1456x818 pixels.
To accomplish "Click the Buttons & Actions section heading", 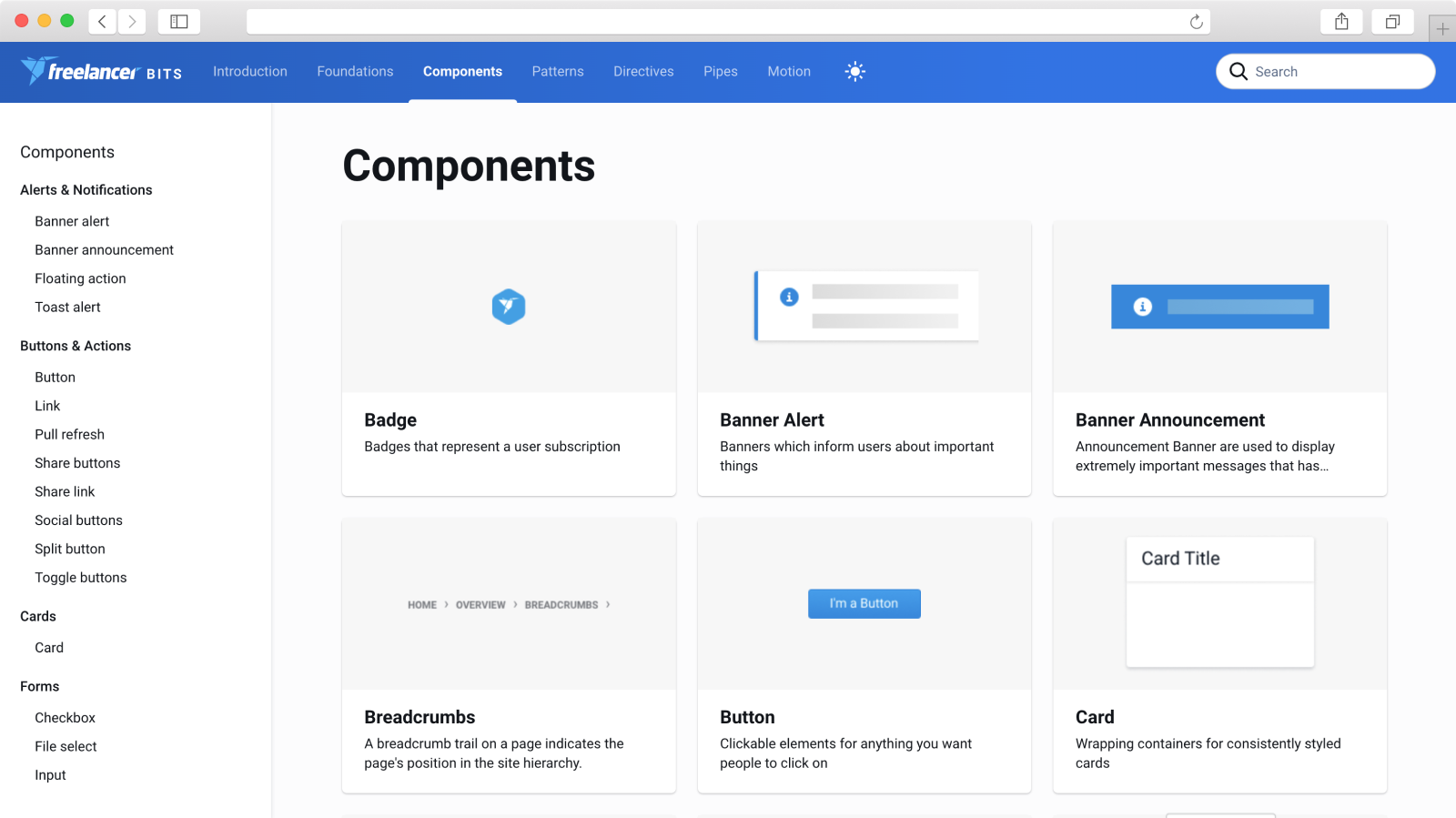I will (76, 346).
